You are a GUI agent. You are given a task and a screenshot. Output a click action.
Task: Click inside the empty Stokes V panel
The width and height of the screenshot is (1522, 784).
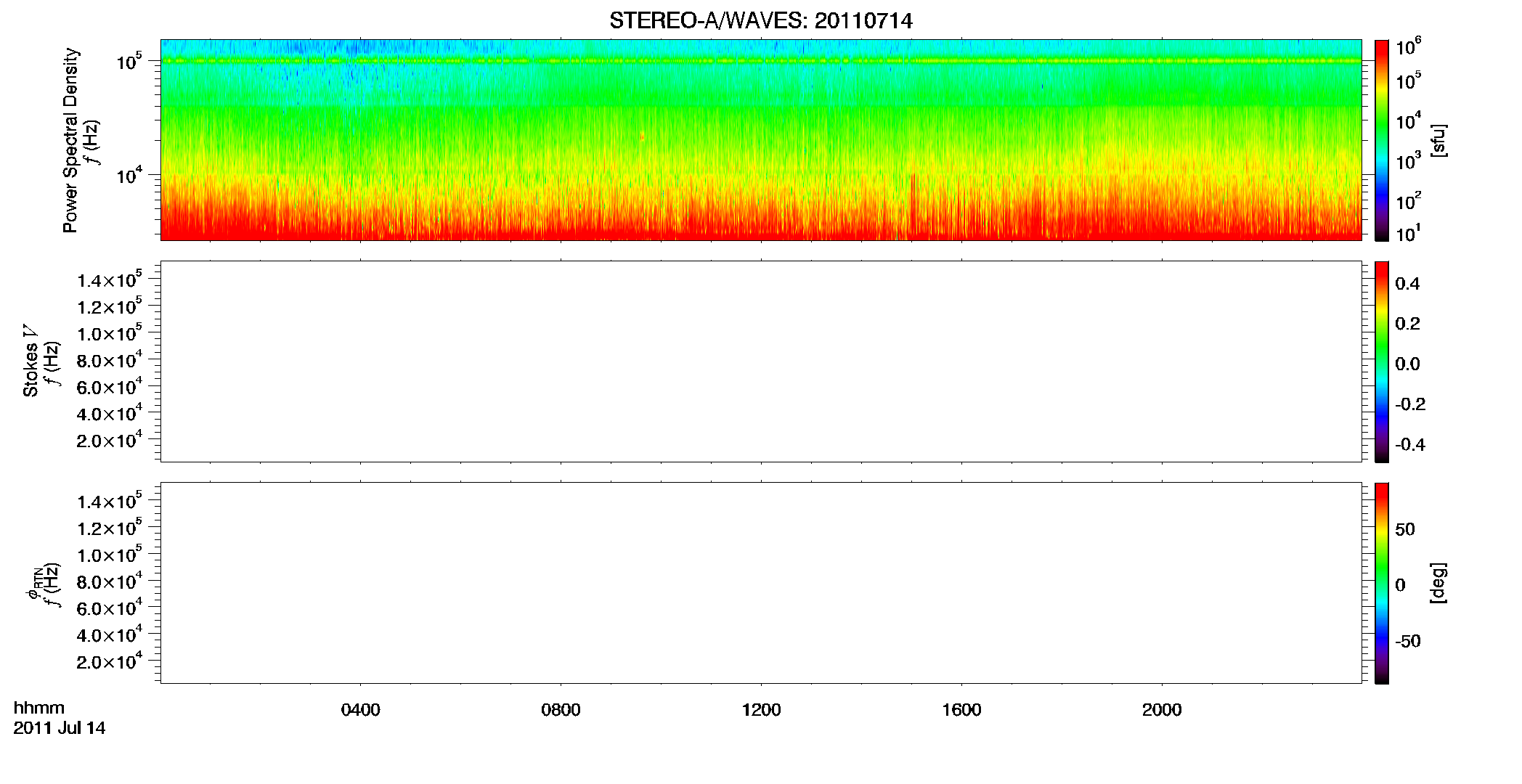pos(760,362)
